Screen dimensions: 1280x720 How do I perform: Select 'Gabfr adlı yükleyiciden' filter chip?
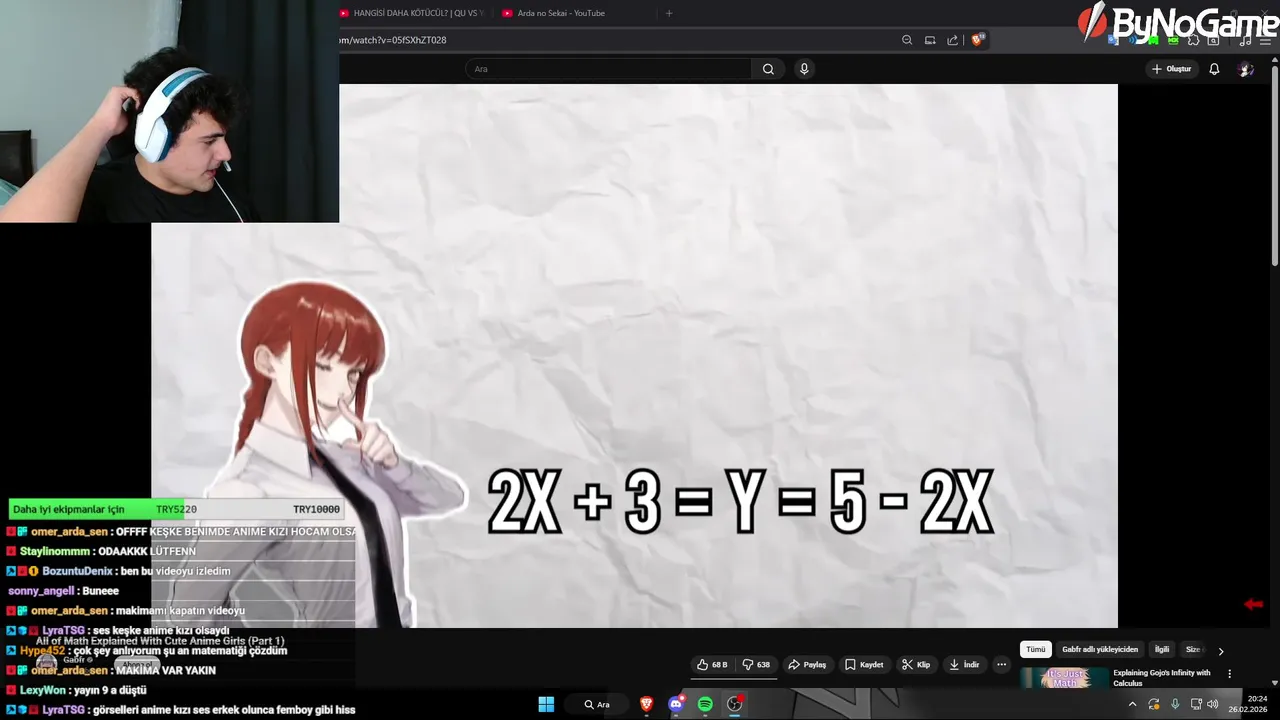pyautogui.click(x=1100, y=649)
